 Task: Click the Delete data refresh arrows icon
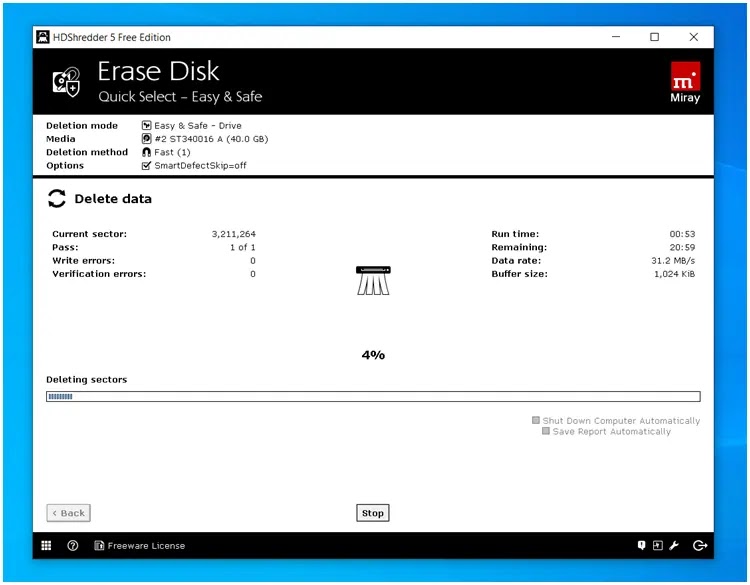click(x=56, y=199)
